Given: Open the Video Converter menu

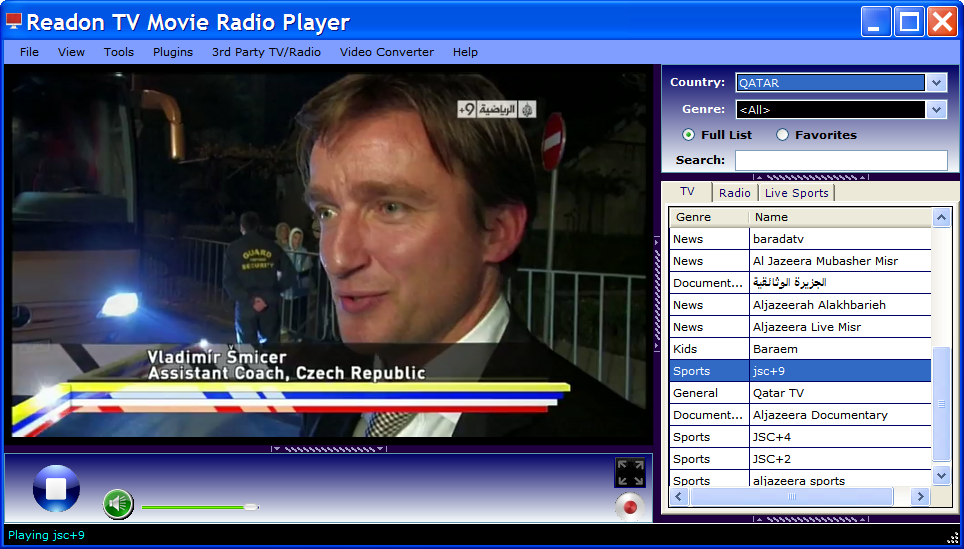Looking at the screenshot, I should click(387, 52).
